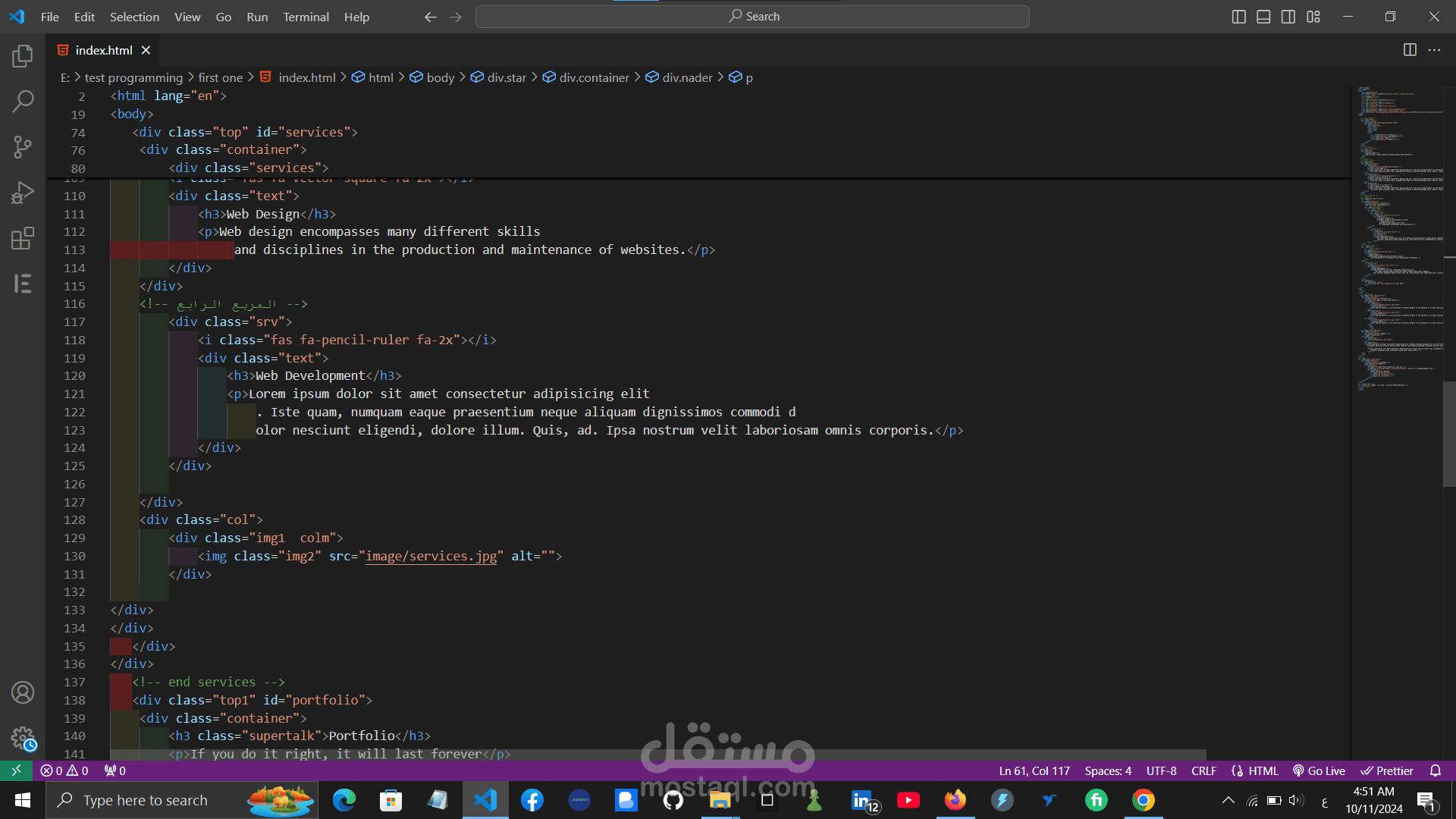Toggle the Panel layout button
1456x819 pixels.
click(1263, 17)
